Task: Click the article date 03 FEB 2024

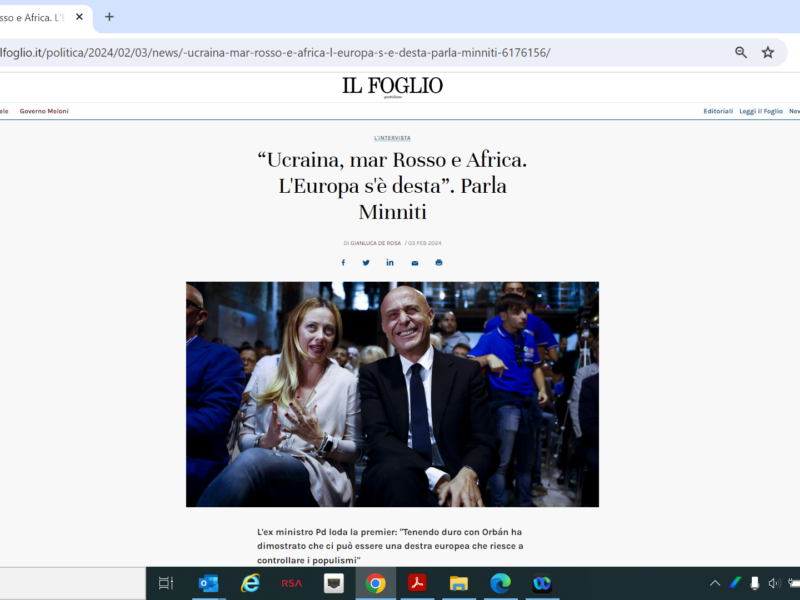Action: (x=424, y=243)
